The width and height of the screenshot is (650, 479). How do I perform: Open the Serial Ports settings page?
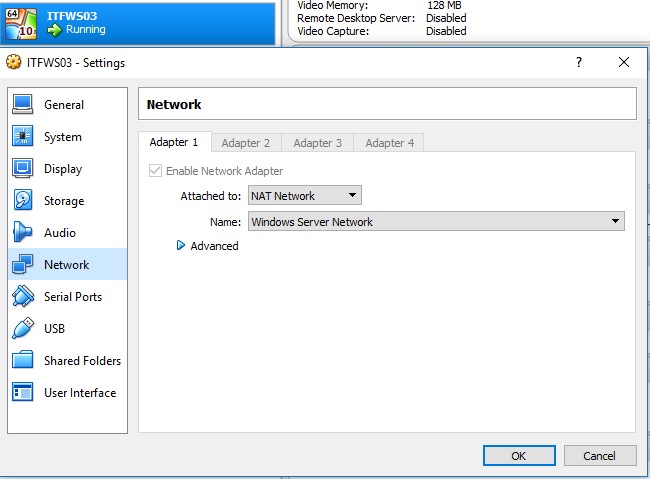[67, 296]
